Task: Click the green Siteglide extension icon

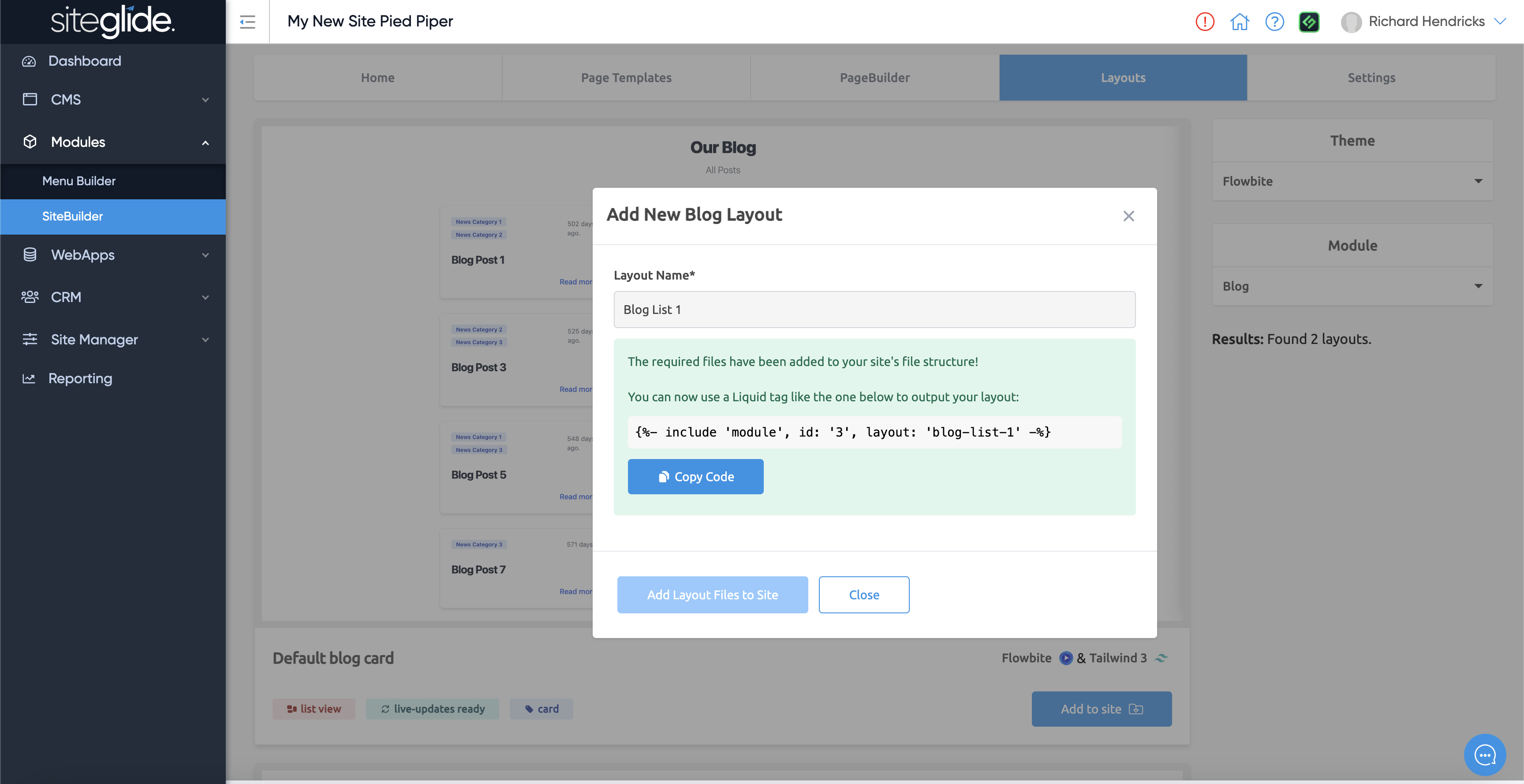Action: [1309, 22]
